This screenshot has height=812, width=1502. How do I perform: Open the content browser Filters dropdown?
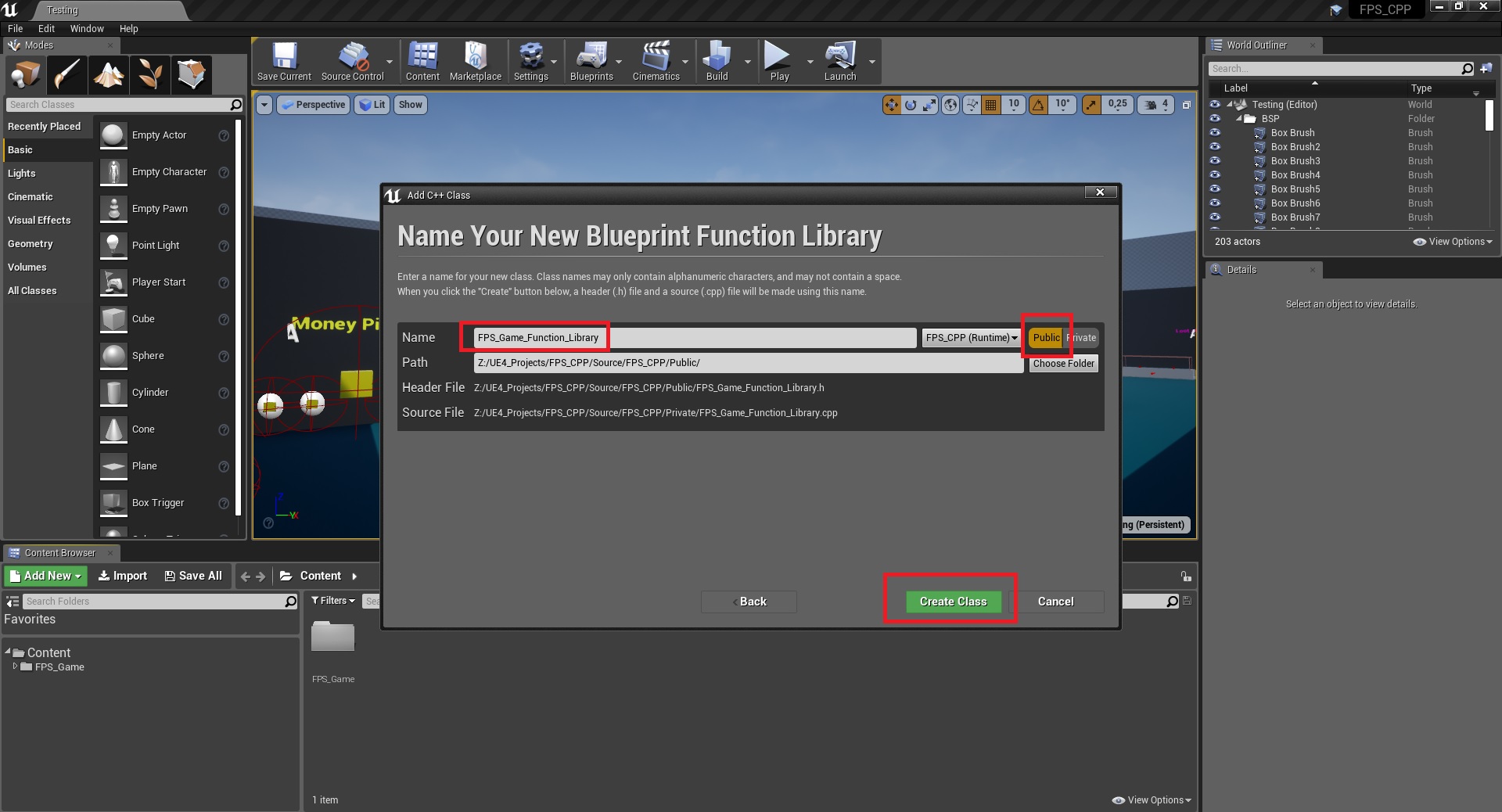click(x=333, y=601)
